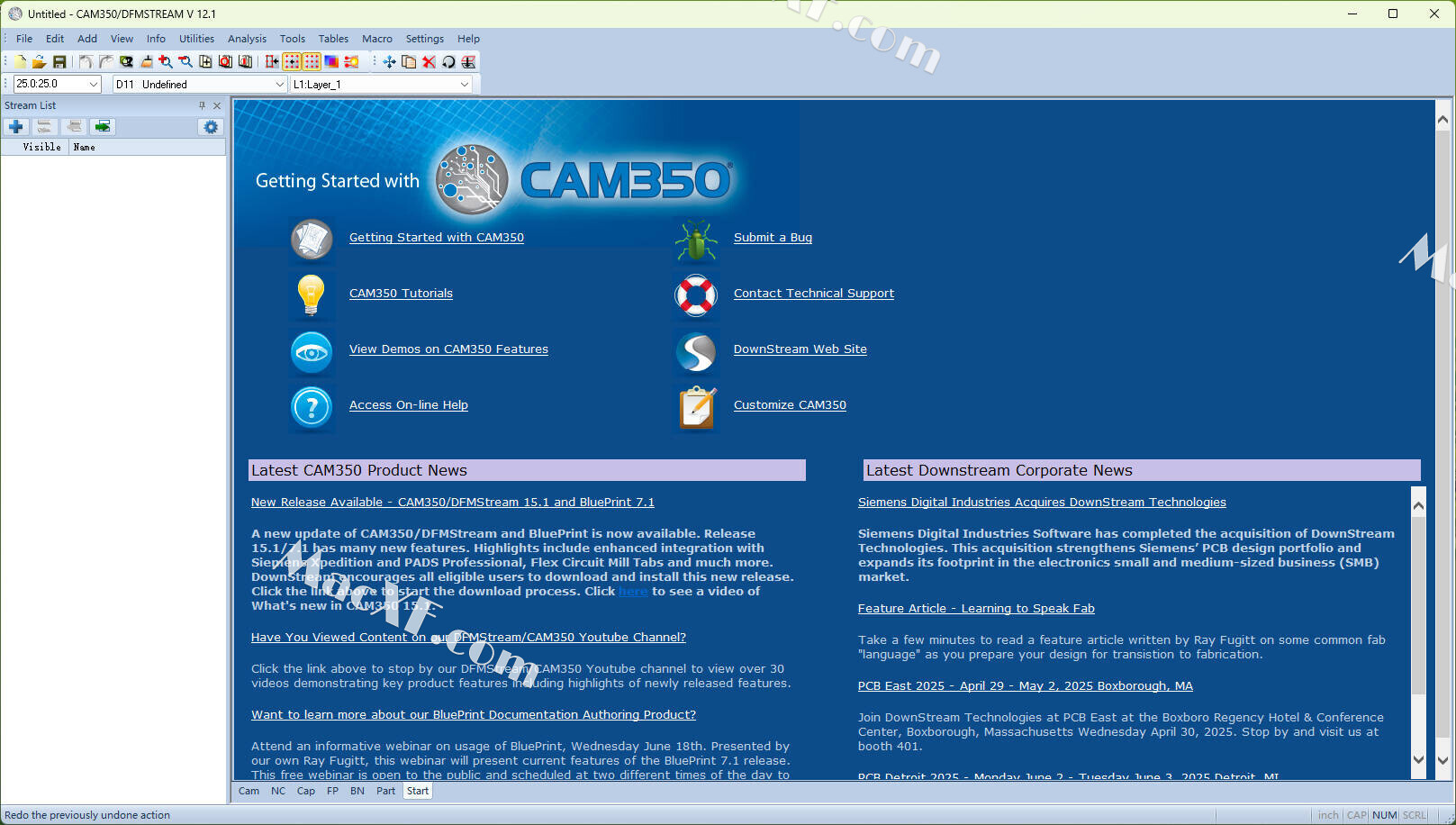Open View Demos on CAM350 Features

(x=448, y=349)
